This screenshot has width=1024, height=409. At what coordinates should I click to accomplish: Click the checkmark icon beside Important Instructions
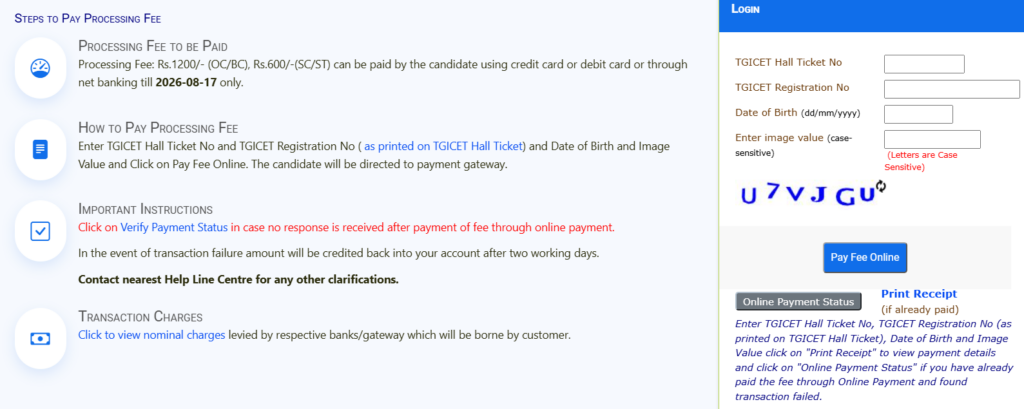click(x=40, y=231)
